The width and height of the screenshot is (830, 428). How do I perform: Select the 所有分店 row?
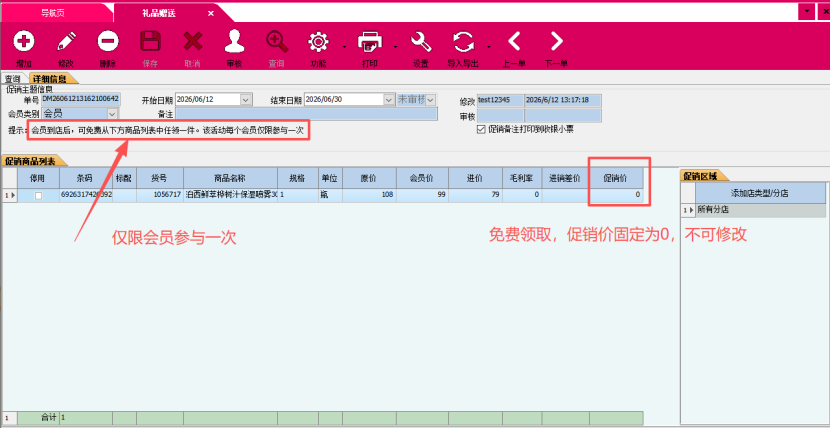pyautogui.click(x=760, y=210)
